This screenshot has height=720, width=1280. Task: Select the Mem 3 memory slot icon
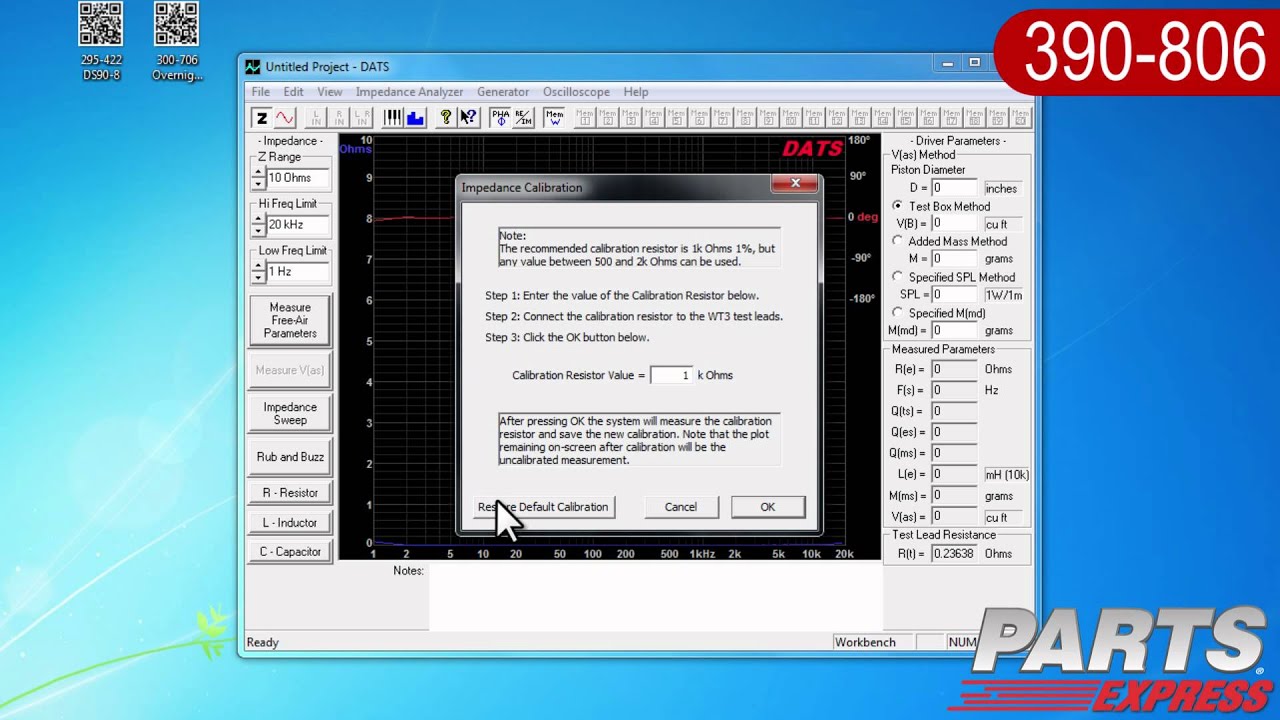631,118
